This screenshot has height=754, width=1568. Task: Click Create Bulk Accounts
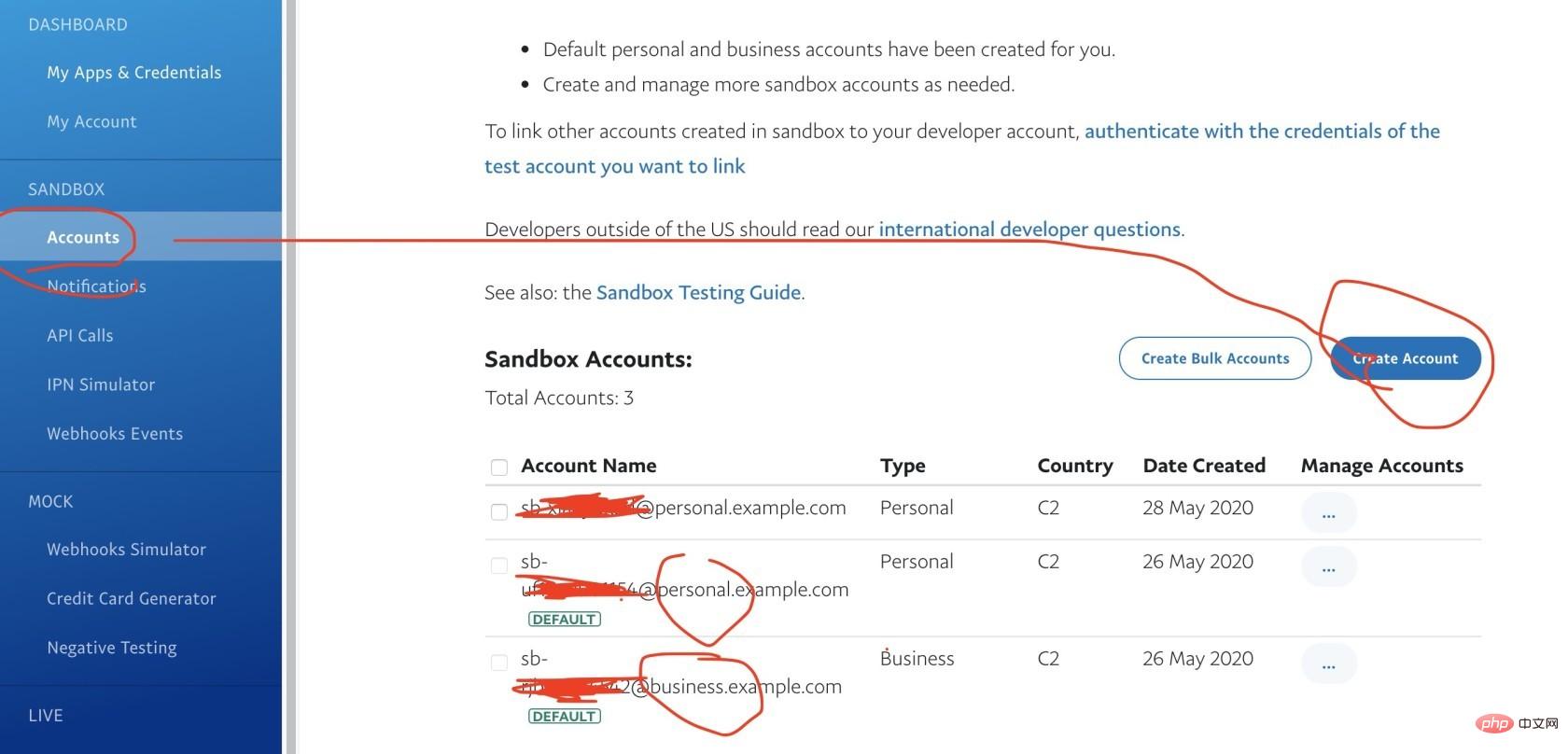tap(1214, 357)
